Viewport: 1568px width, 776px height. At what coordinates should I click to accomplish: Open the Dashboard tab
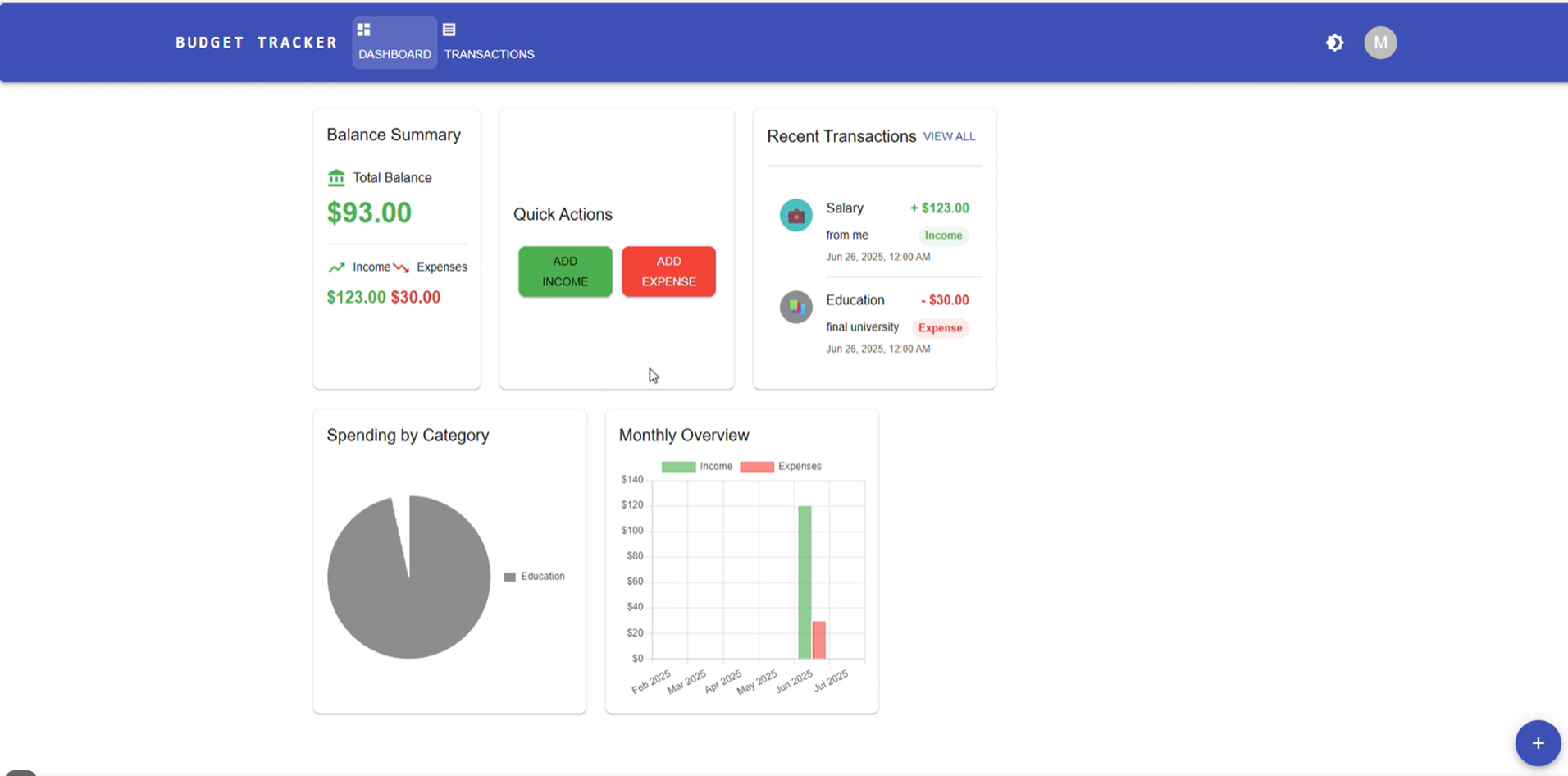click(394, 43)
